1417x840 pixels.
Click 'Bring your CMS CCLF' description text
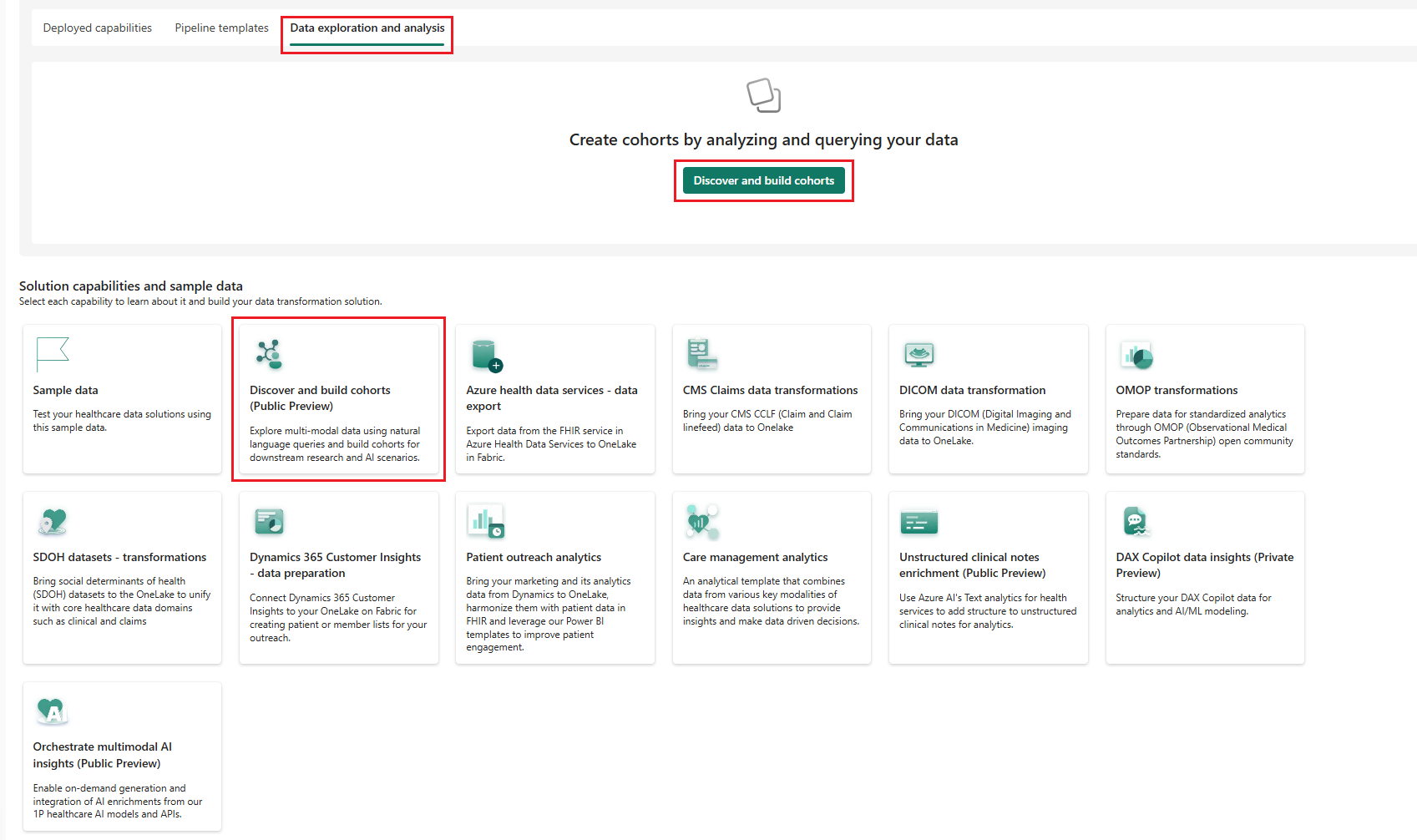[767, 421]
